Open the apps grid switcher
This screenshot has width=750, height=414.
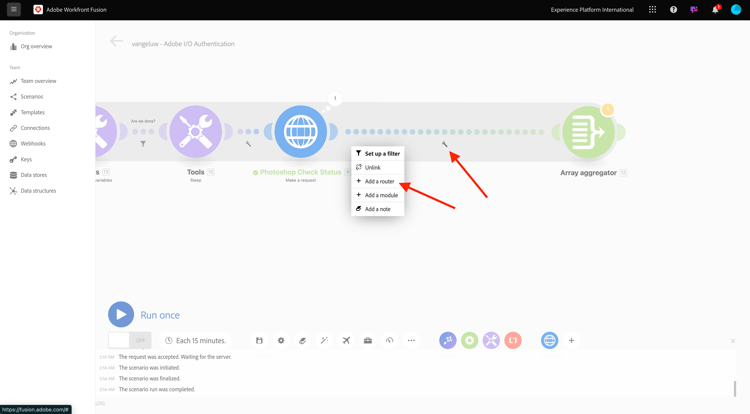point(652,10)
